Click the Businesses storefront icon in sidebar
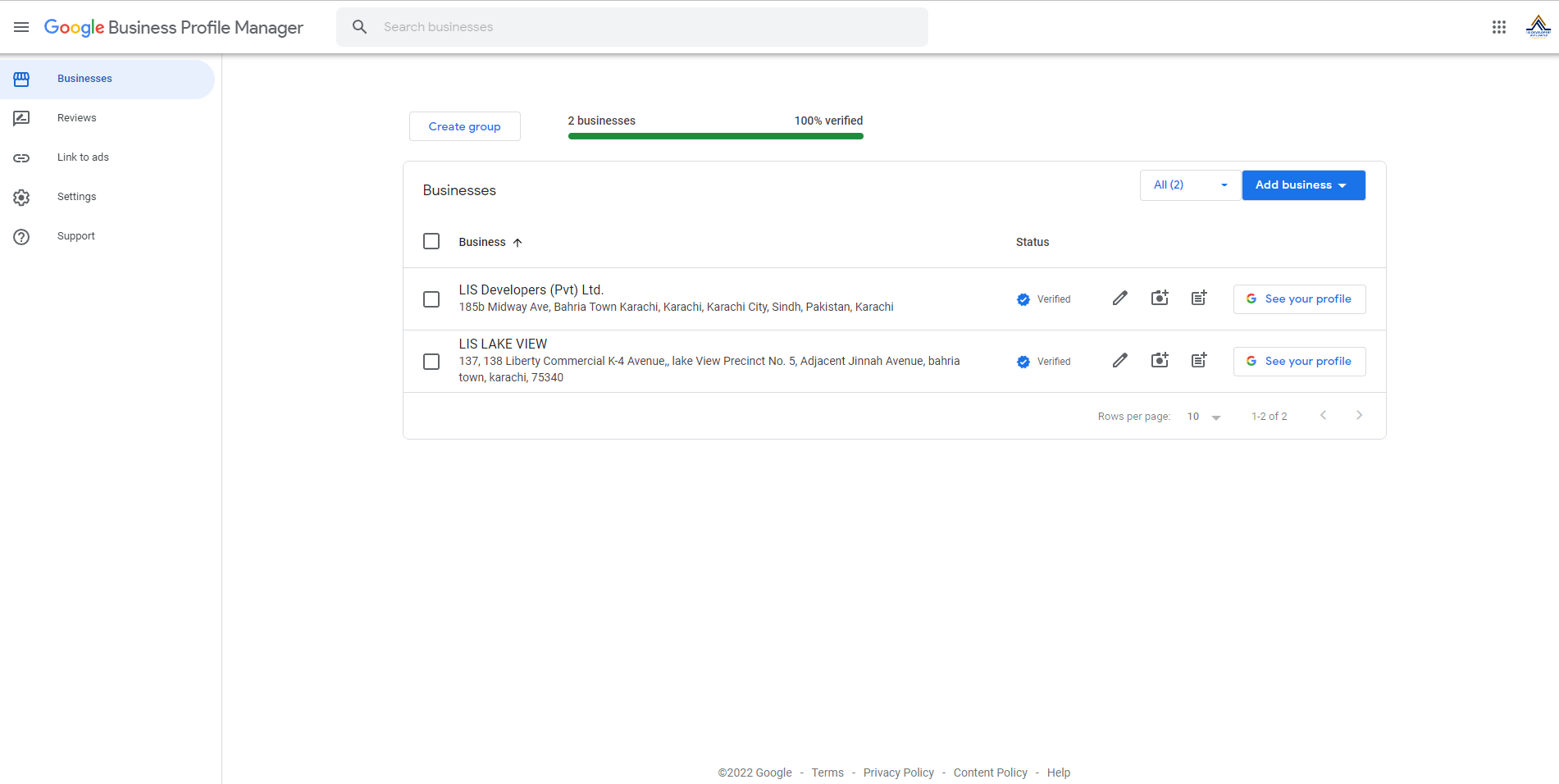The width and height of the screenshot is (1559, 784). (x=21, y=79)
